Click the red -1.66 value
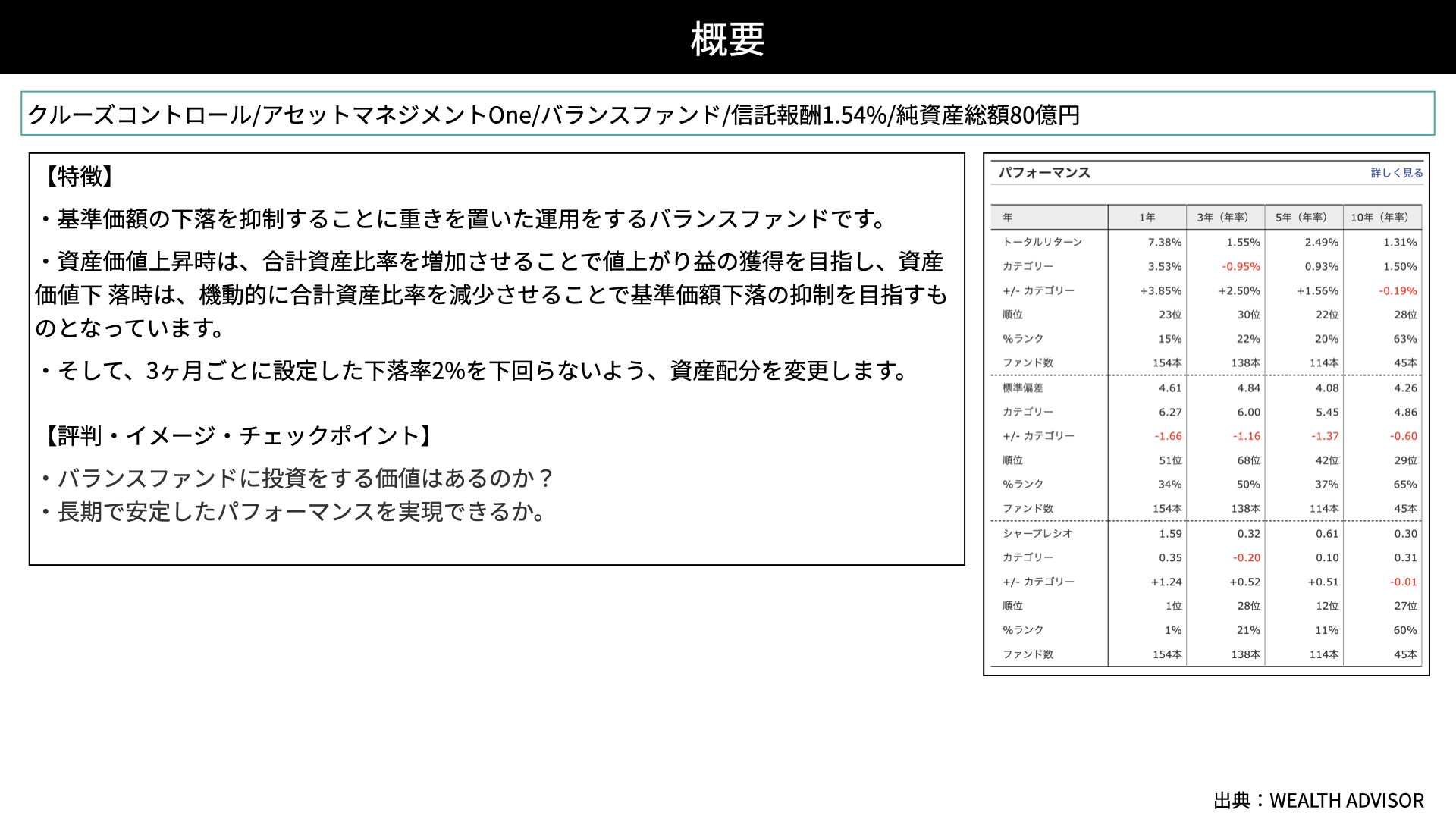The image size is (1456, 819). pos(1168,437)
